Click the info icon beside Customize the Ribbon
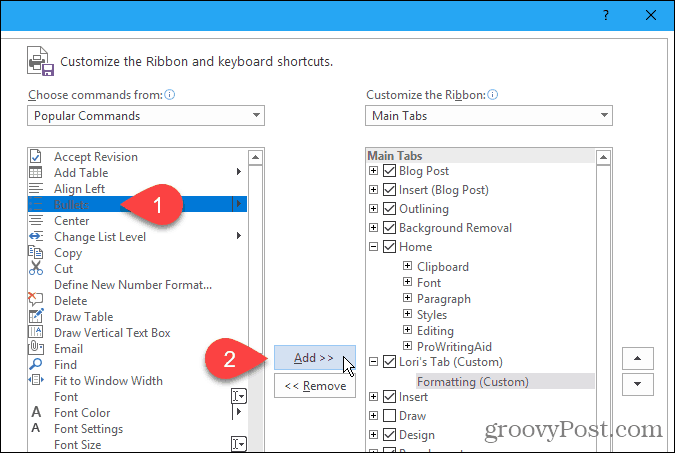 [493, 95]
